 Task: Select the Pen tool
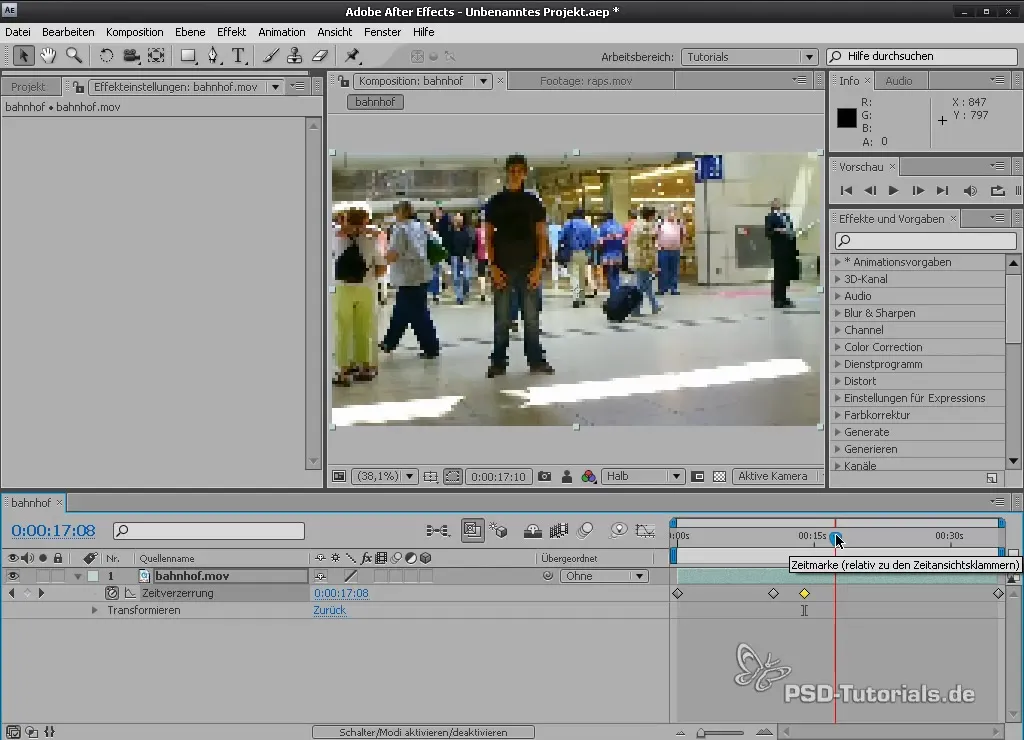pyautogui.click(x=214, y=56)
